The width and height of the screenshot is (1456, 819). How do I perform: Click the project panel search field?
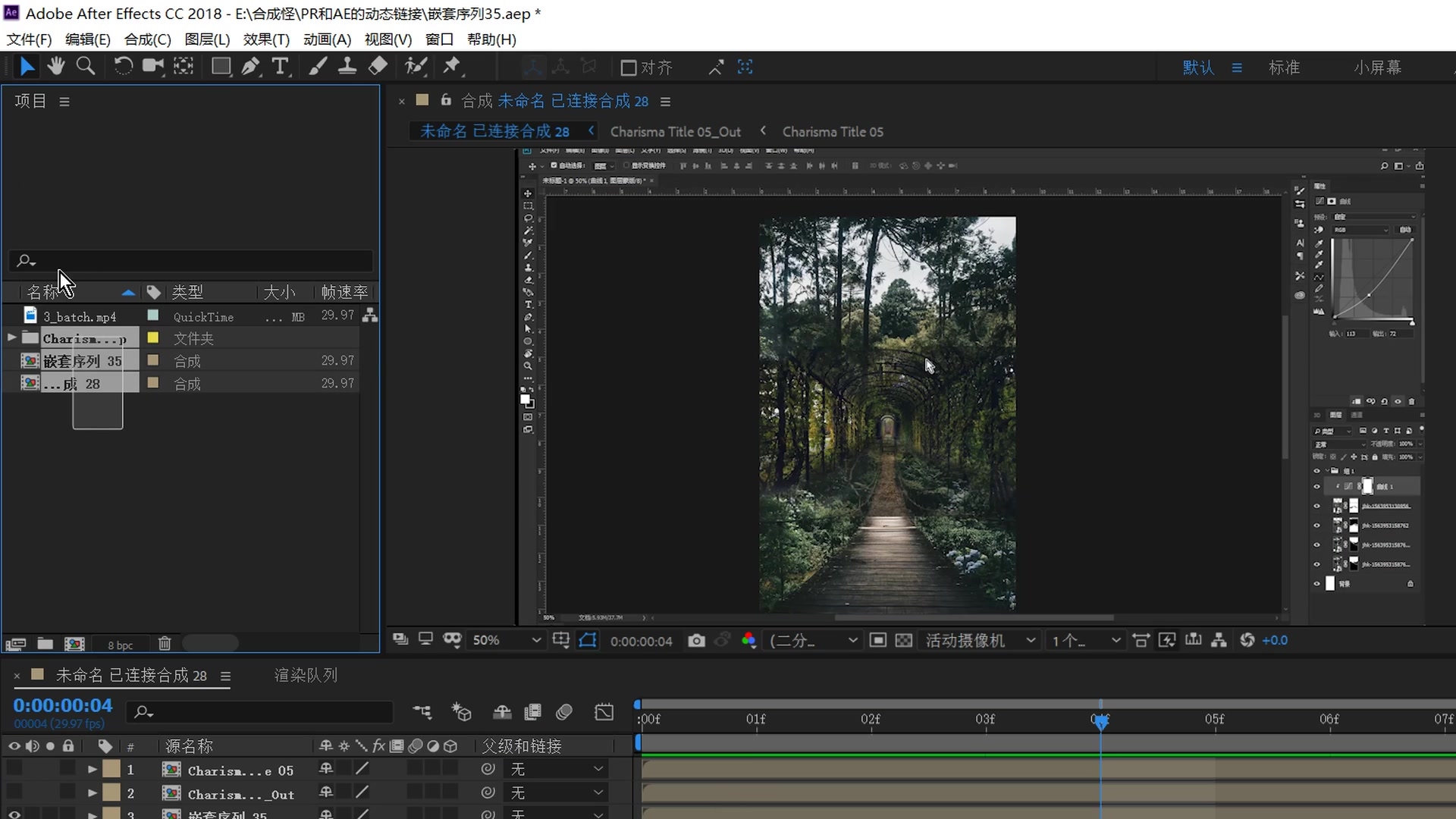point(197,261)
